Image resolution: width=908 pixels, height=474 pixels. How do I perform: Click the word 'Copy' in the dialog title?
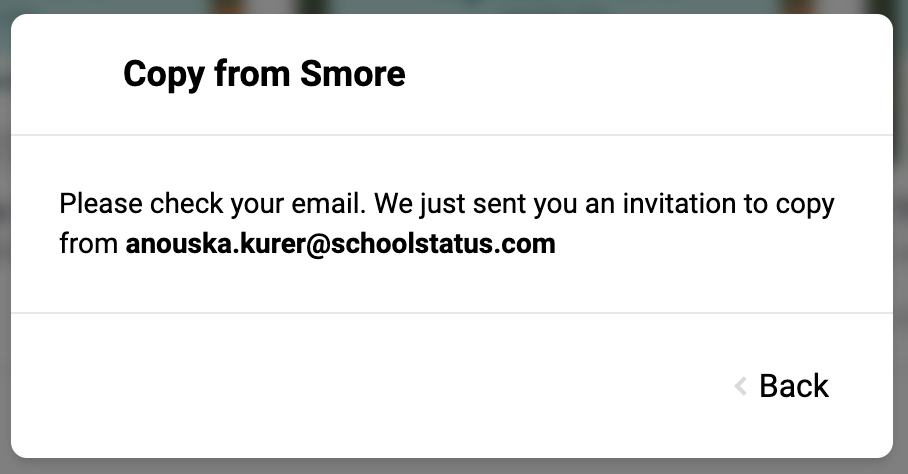164,75
